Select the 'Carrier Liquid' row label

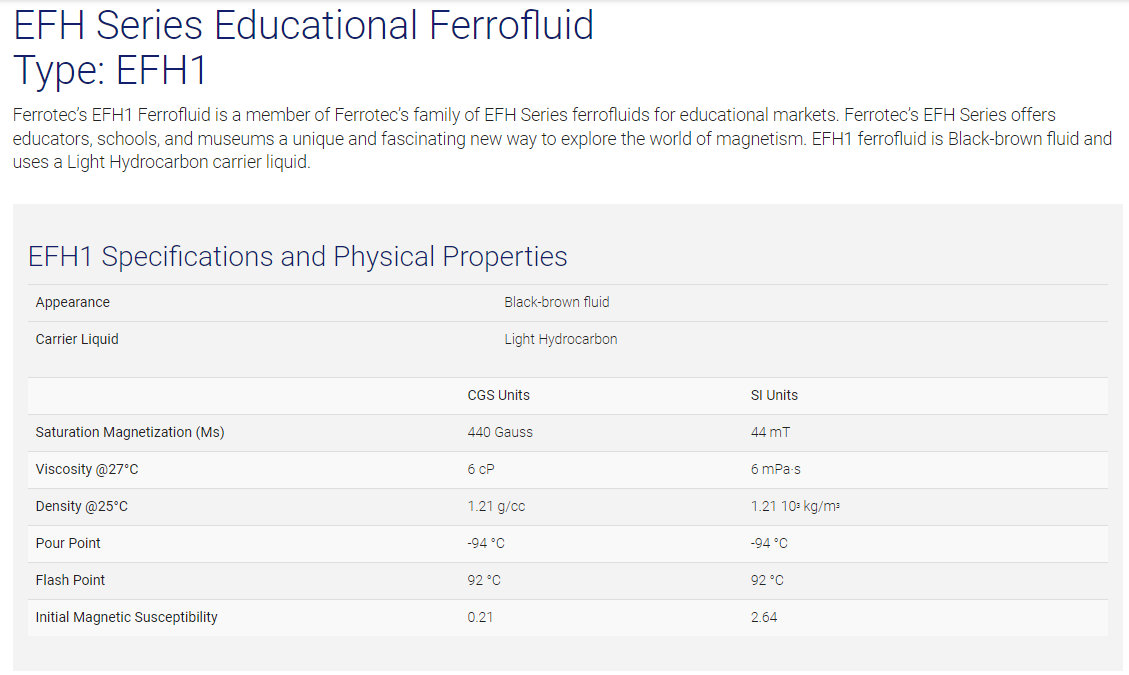coord(77,339)
